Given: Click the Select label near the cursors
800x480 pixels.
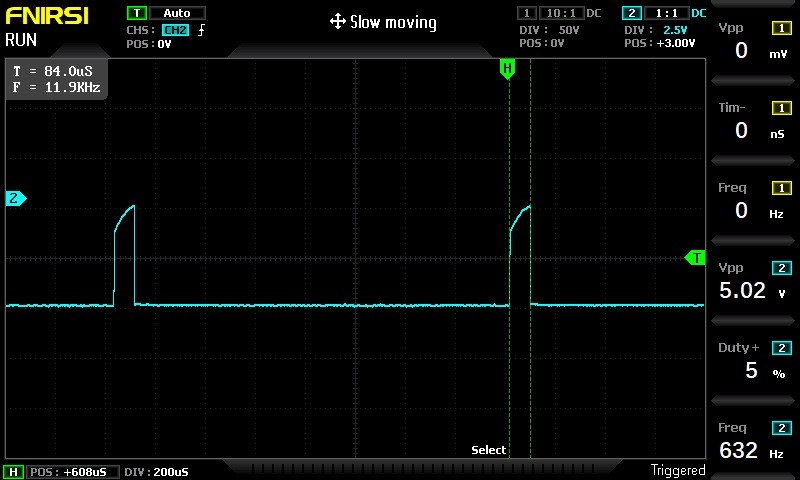Looking at the screenshot, I should coord(488,450).
